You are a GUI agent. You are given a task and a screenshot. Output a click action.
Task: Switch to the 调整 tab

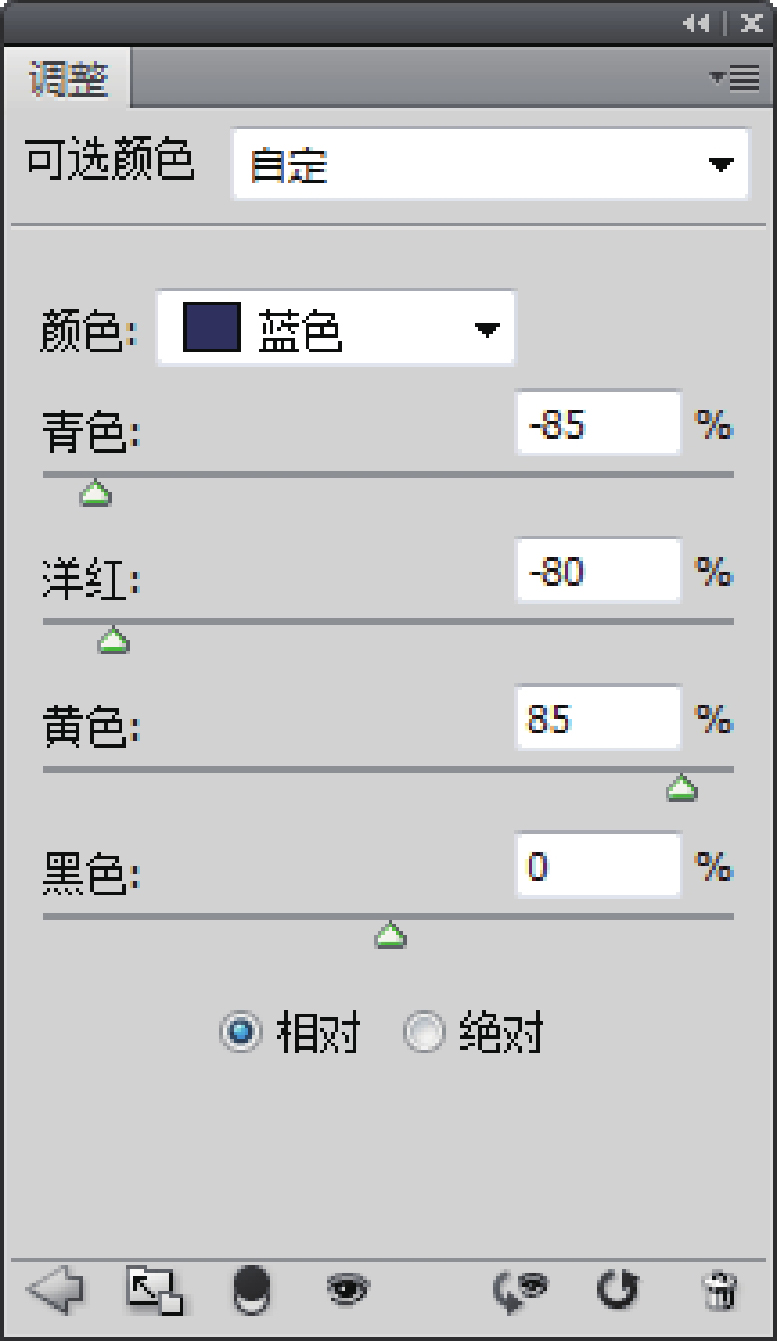click(x=68, y=79)
